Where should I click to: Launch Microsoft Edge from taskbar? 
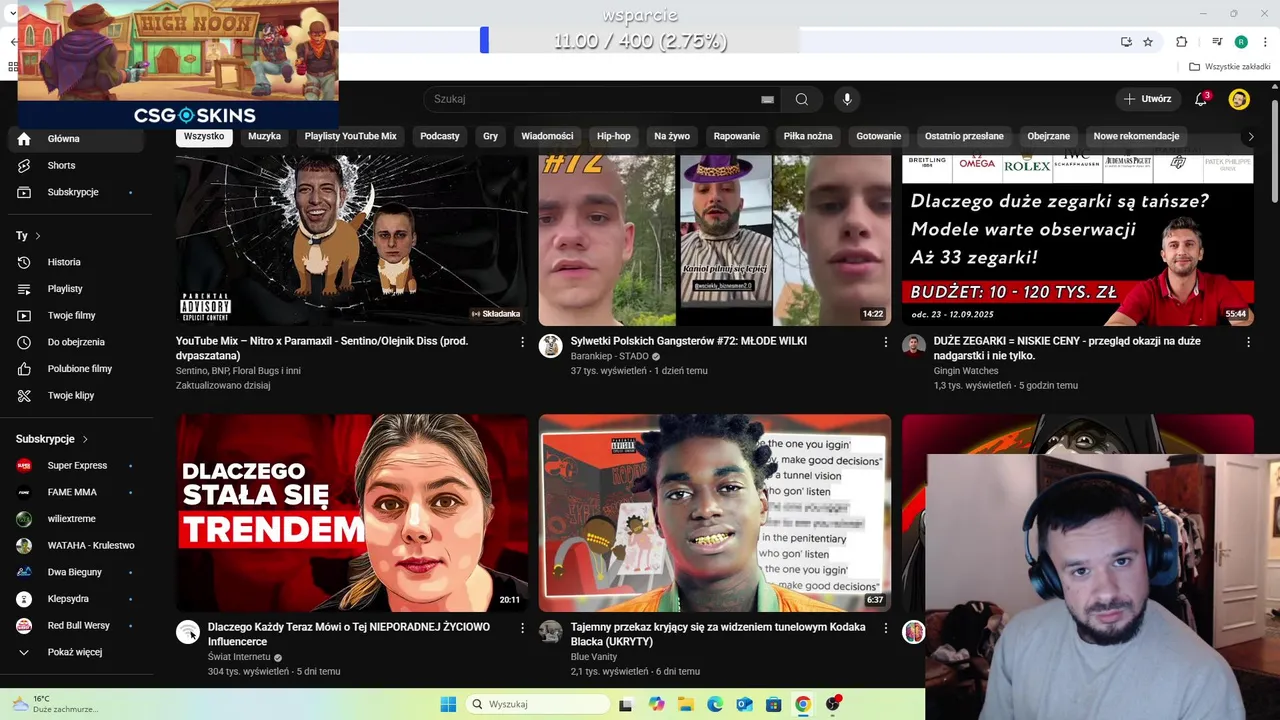(x=715, y=704)
